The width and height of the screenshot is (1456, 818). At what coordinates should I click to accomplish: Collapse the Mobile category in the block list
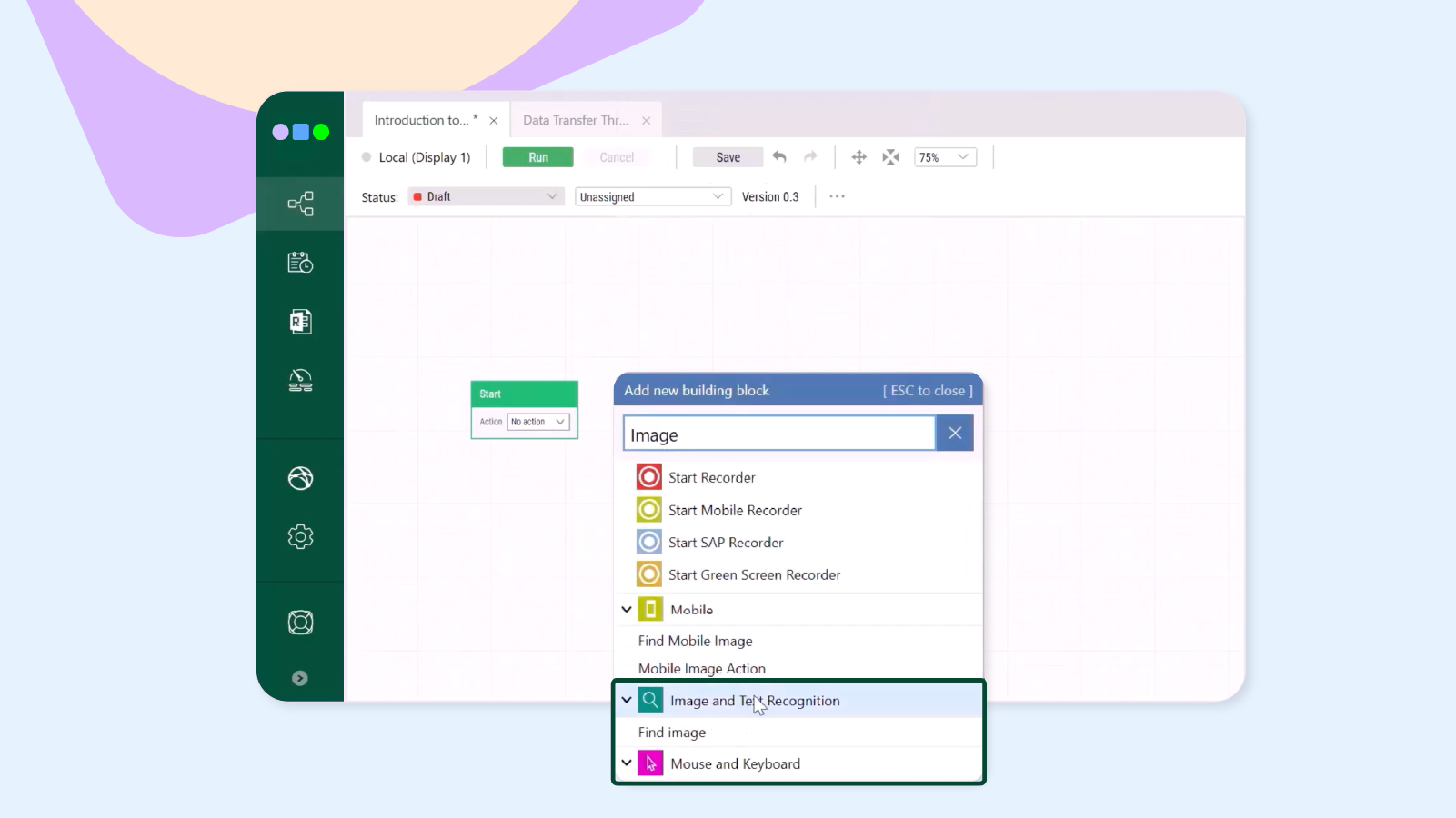coord(626,609)
